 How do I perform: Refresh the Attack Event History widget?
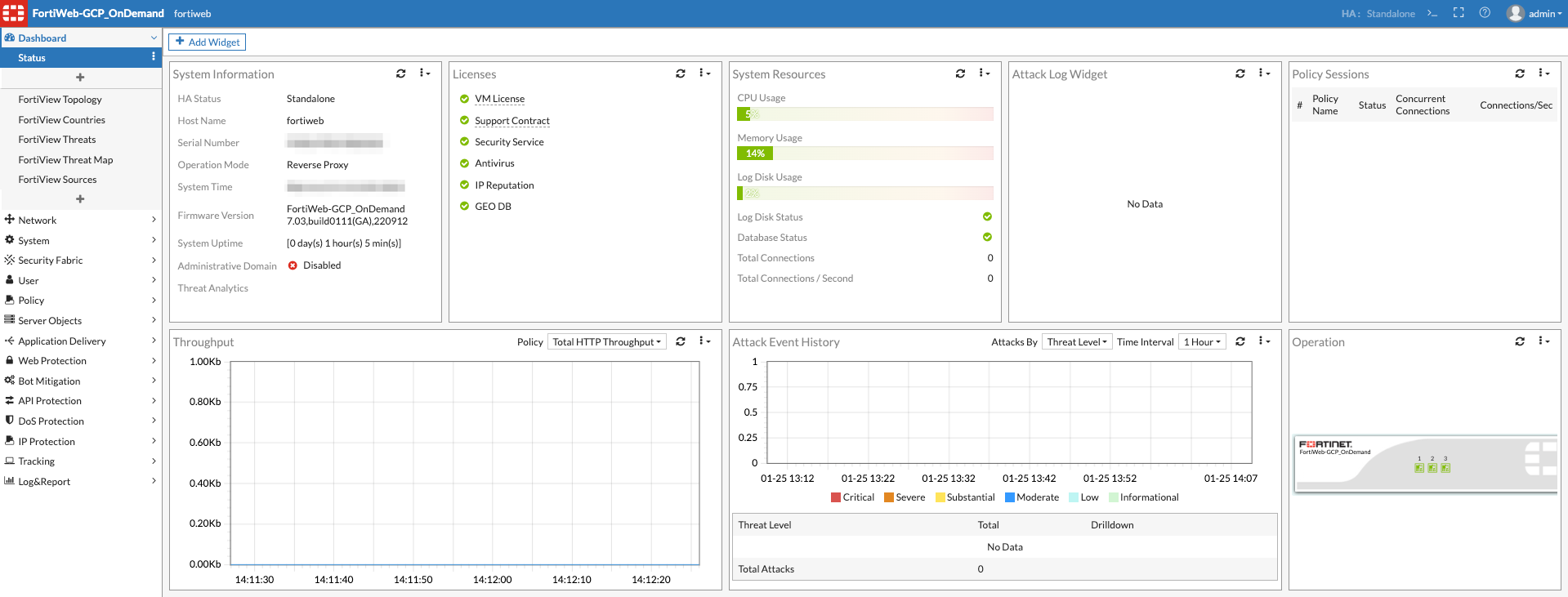pos(1240,341)
